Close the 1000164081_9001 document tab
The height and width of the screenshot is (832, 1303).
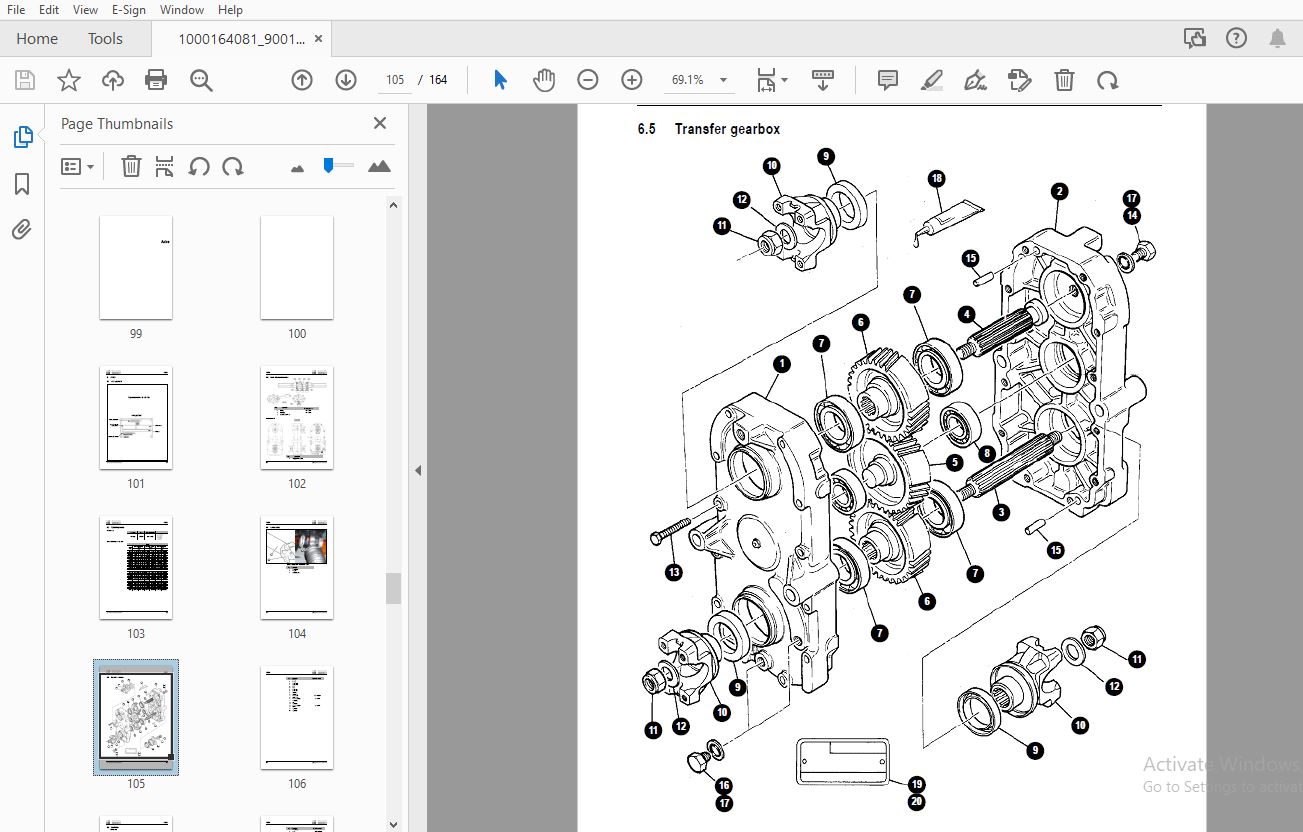pyautogui.click(x=319, y=39)
